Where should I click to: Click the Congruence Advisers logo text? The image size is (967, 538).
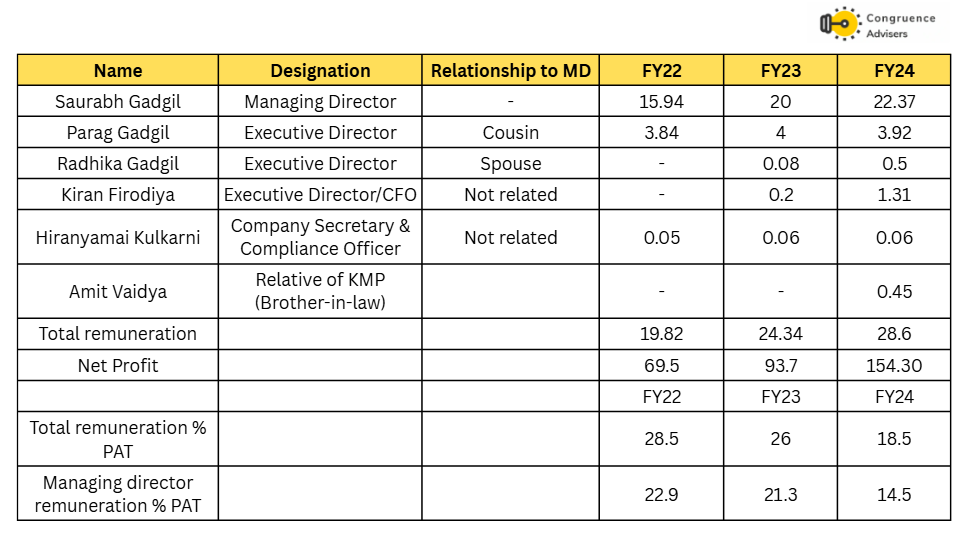pyautogui.click(x=900, y=26)
